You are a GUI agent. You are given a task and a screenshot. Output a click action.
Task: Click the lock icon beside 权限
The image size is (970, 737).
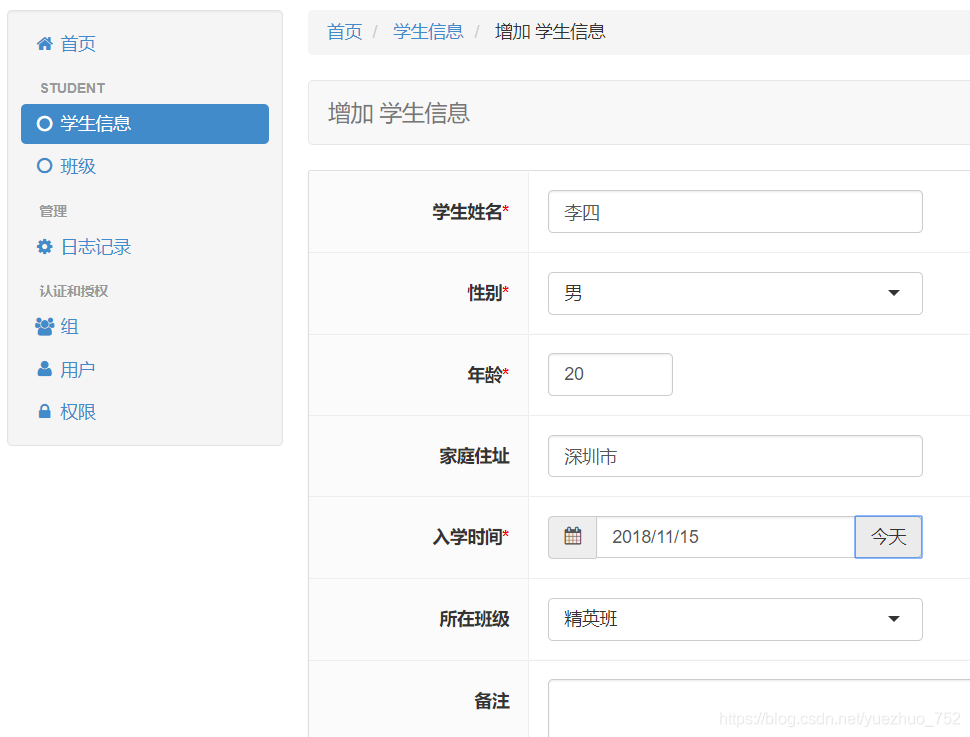pos(45,412)
